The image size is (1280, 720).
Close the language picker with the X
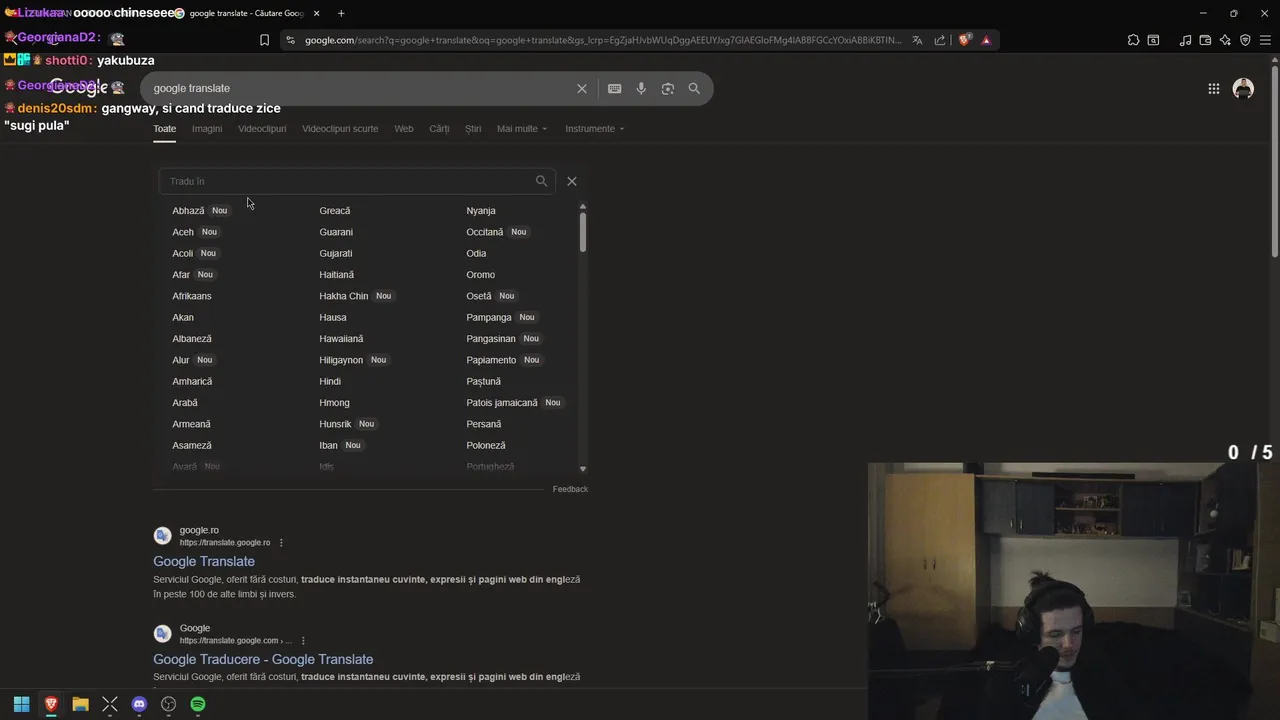[572, 181]
